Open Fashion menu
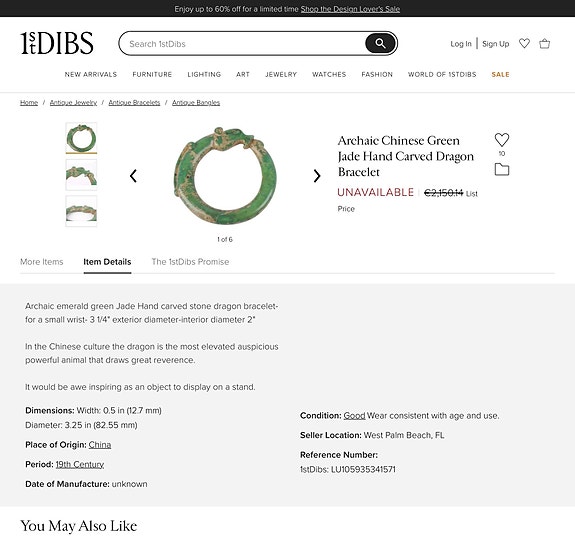 [x=377, y=74]
